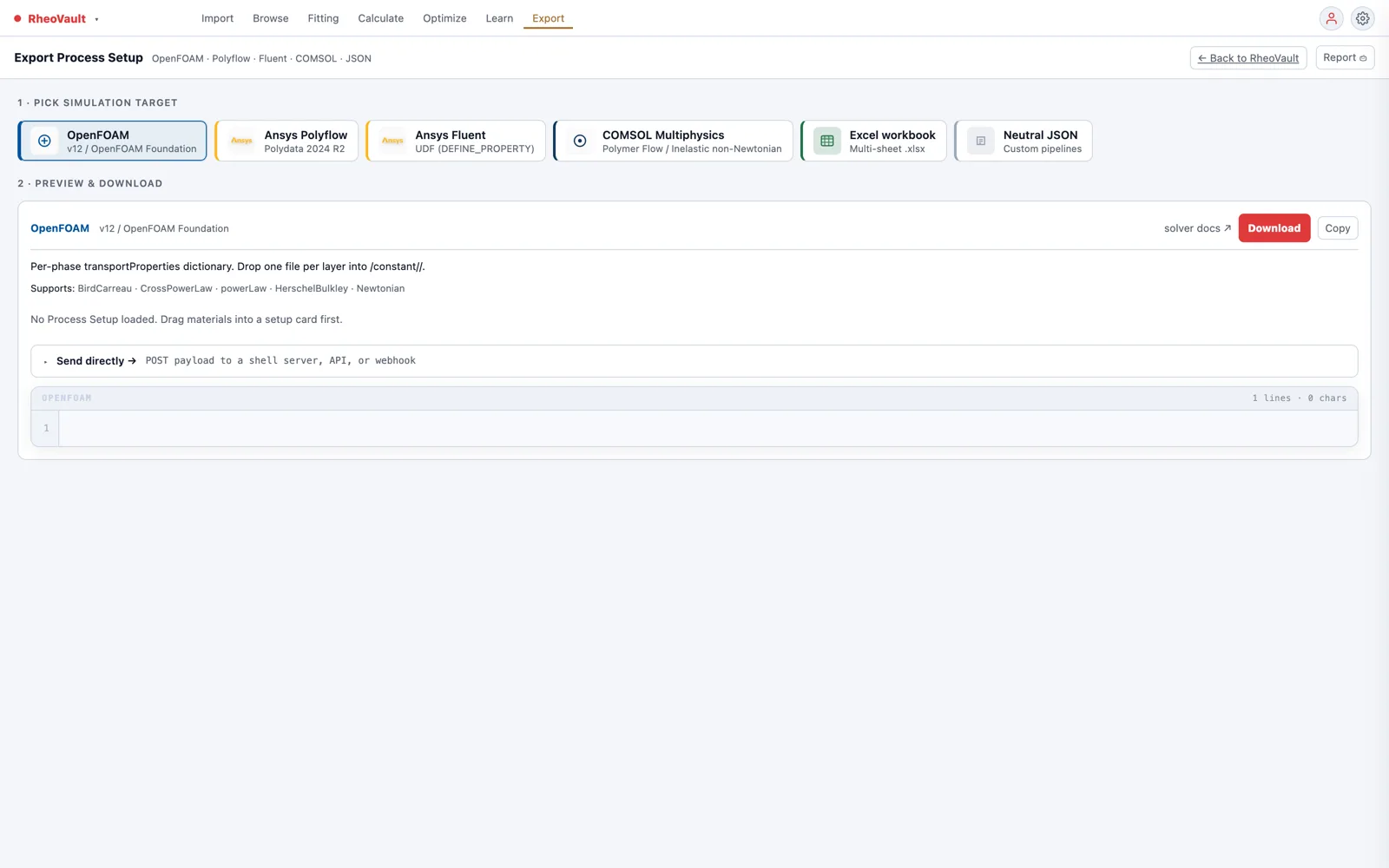Click Back to RheoVault link
The height and width of the screenshot is (868, 1389).
(x=1248, y=58)
